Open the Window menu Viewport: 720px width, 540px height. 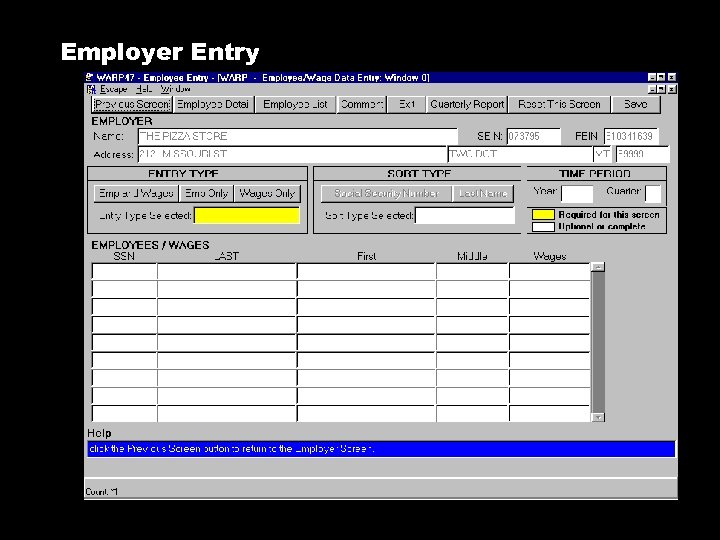pos(175,89)
